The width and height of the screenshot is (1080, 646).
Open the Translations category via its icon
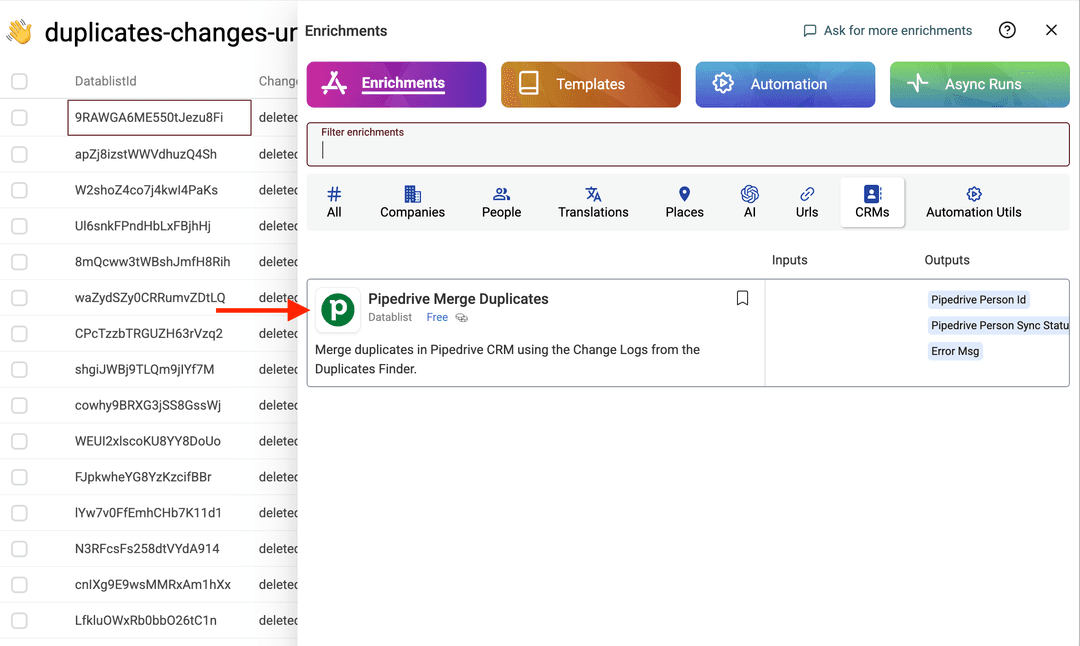coord(593,194)
